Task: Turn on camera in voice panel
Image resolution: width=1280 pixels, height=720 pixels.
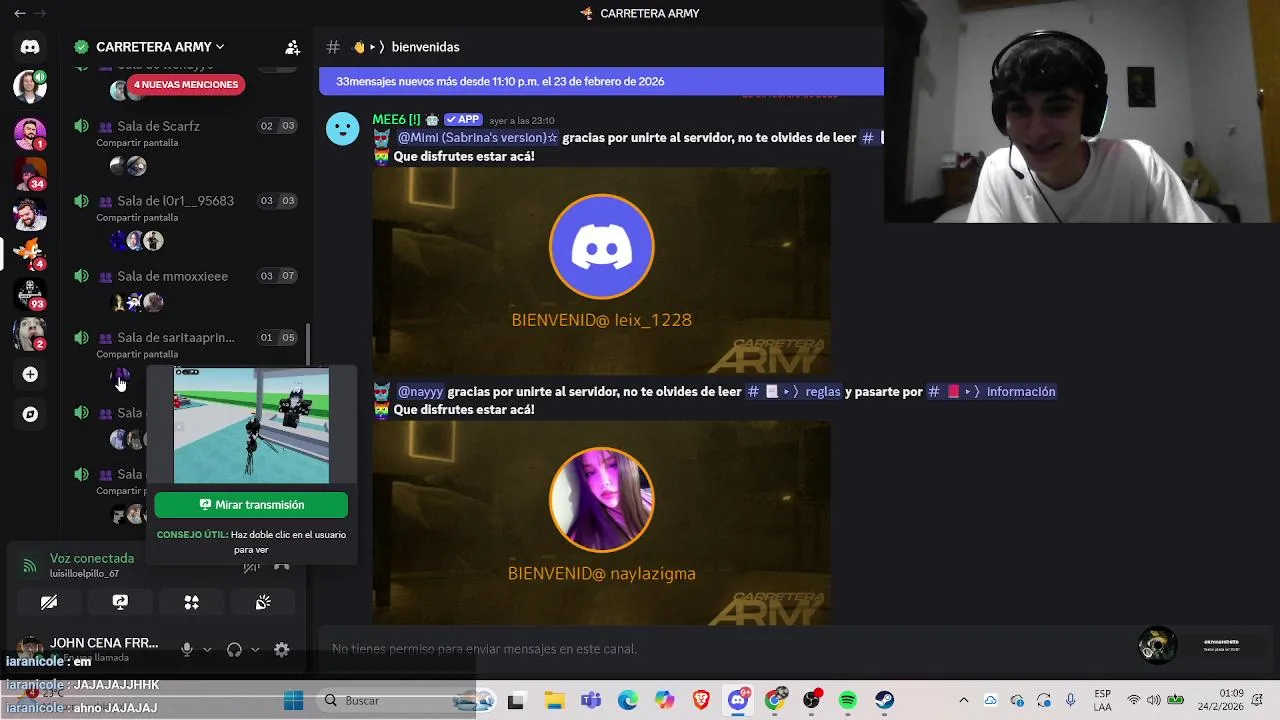Action: click(x=49, y=602)
